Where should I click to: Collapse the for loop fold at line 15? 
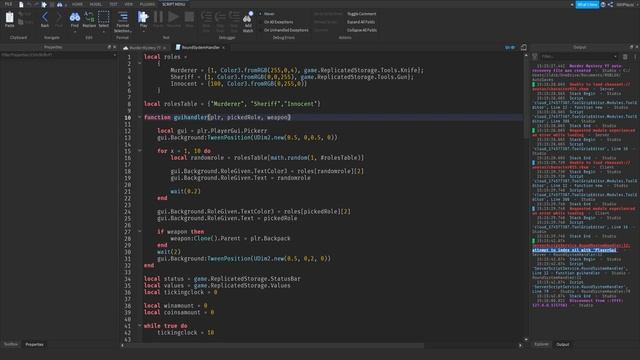[140, 151]
